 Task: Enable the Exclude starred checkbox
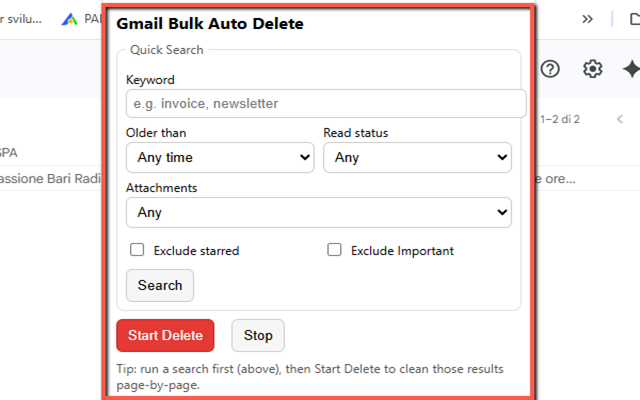tap(137, 250)
